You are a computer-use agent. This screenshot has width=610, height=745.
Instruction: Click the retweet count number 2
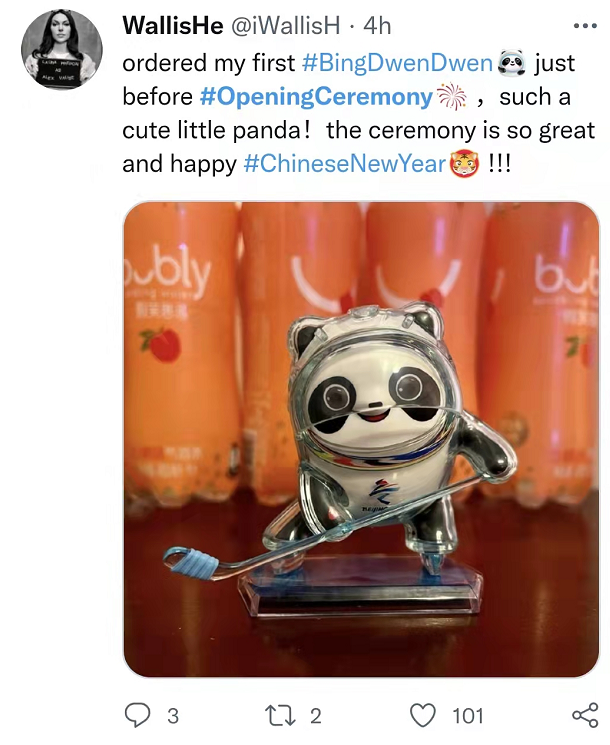tap(316, 716)
